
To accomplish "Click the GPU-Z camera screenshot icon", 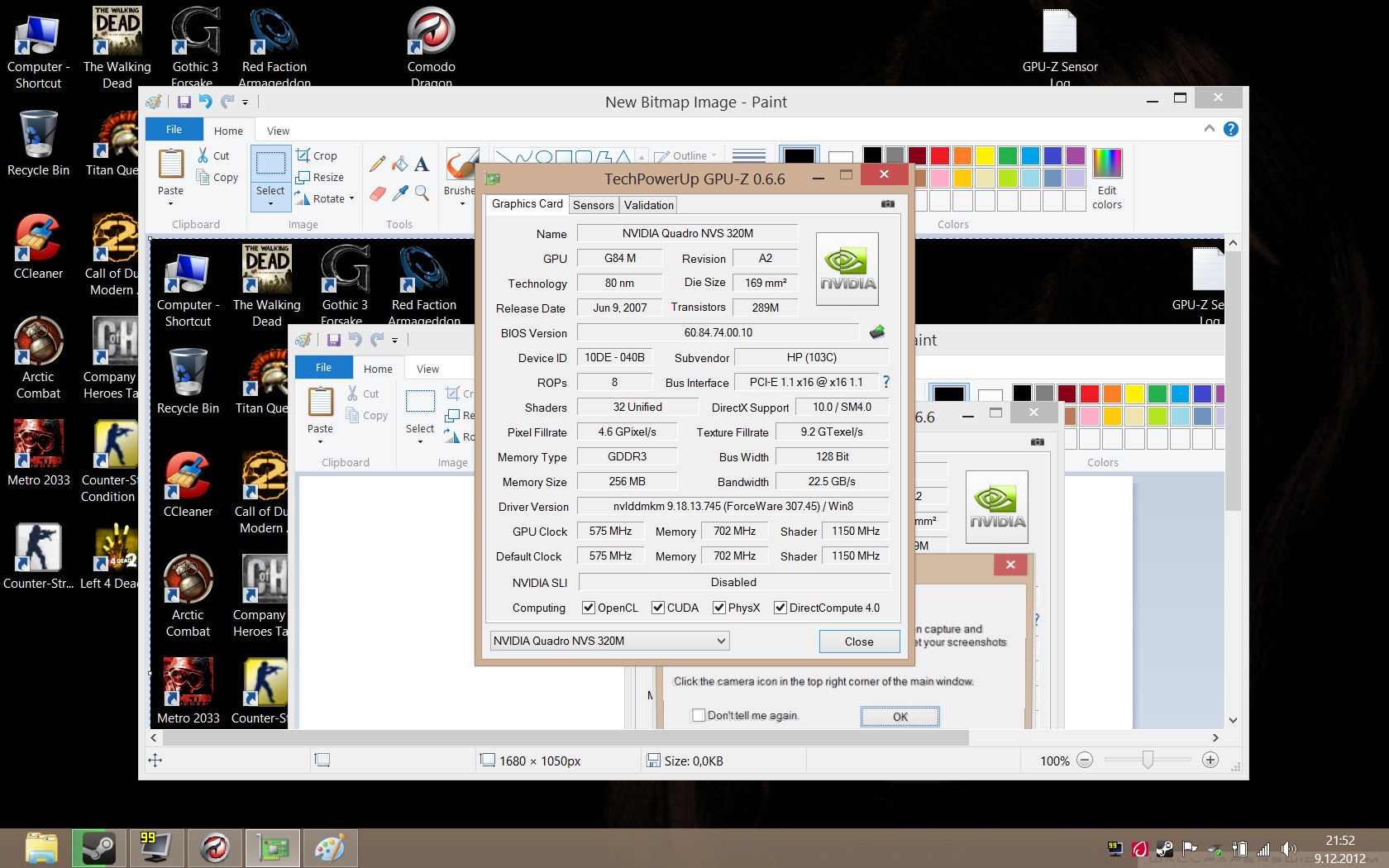I will [888, 203].
